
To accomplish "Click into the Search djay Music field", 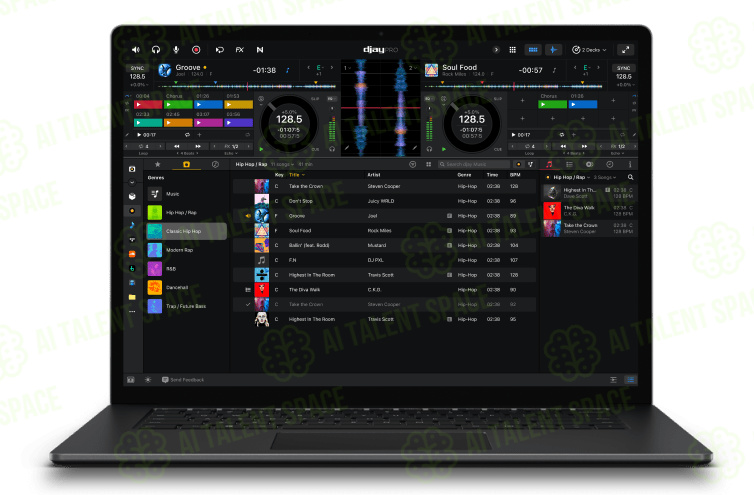I will [474, 165].
